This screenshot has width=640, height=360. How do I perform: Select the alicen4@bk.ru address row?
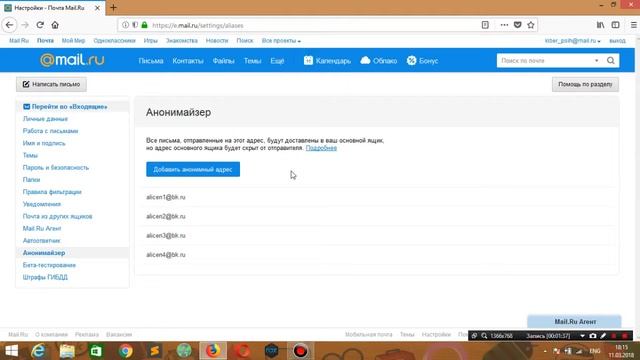point(377,255)
